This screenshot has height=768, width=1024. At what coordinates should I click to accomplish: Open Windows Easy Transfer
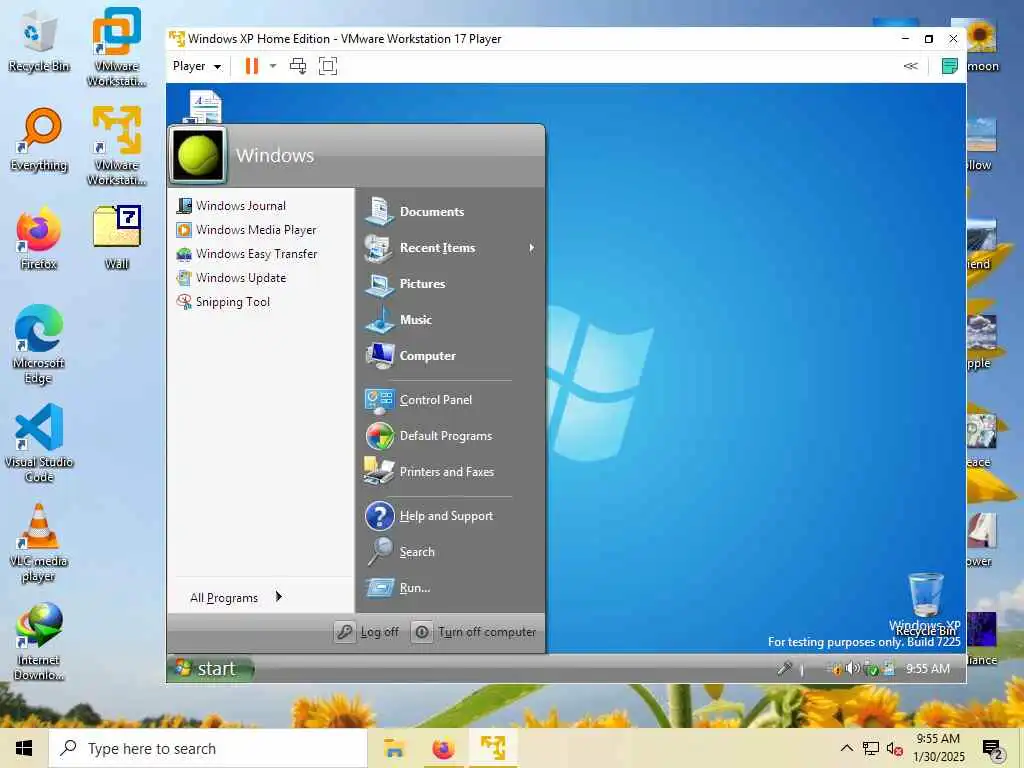(x=247, y=254)
